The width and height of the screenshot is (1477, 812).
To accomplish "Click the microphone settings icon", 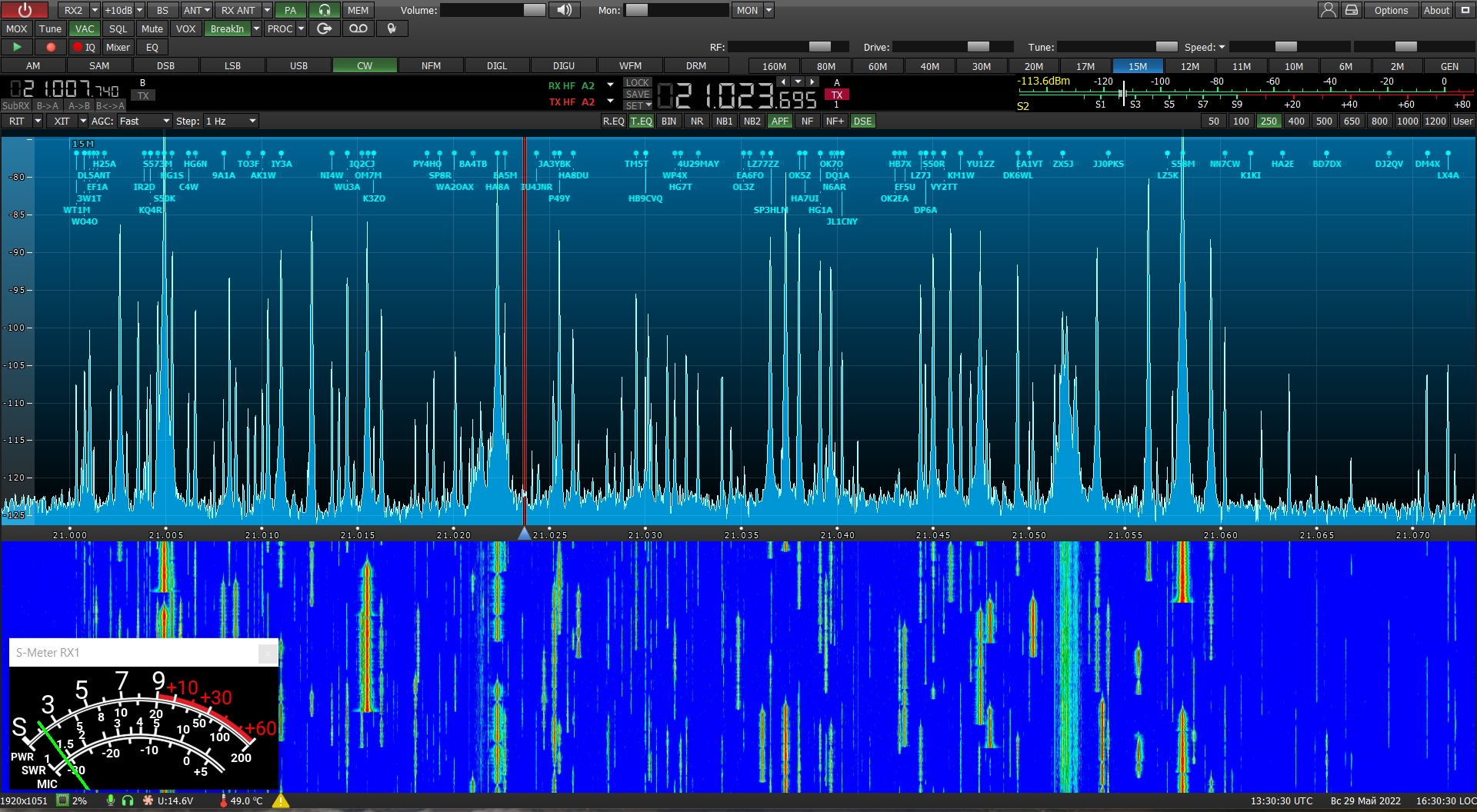I will [x=392, y=28].
